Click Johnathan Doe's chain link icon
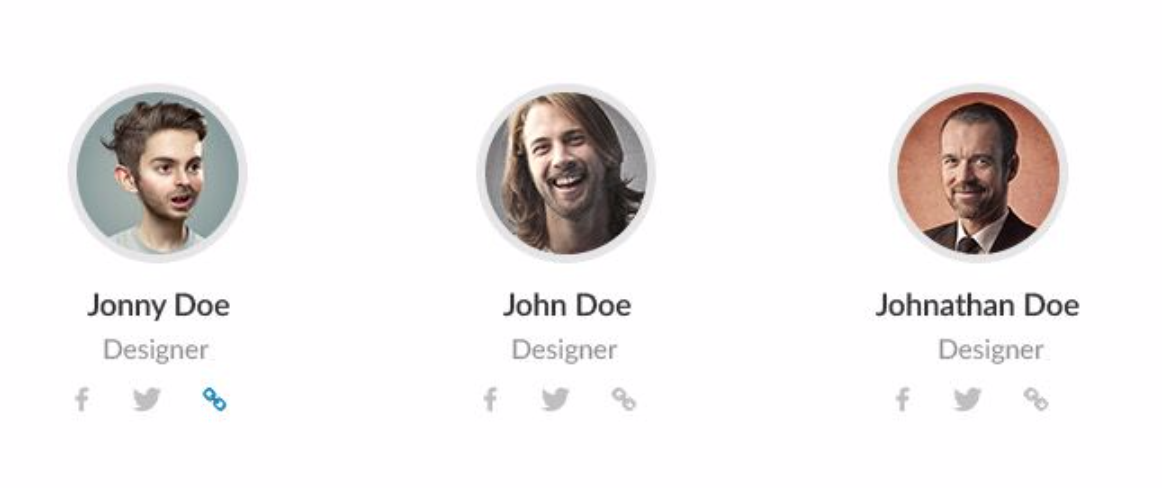Screen dimensions: 1162x488 [x=1036, y=400]
